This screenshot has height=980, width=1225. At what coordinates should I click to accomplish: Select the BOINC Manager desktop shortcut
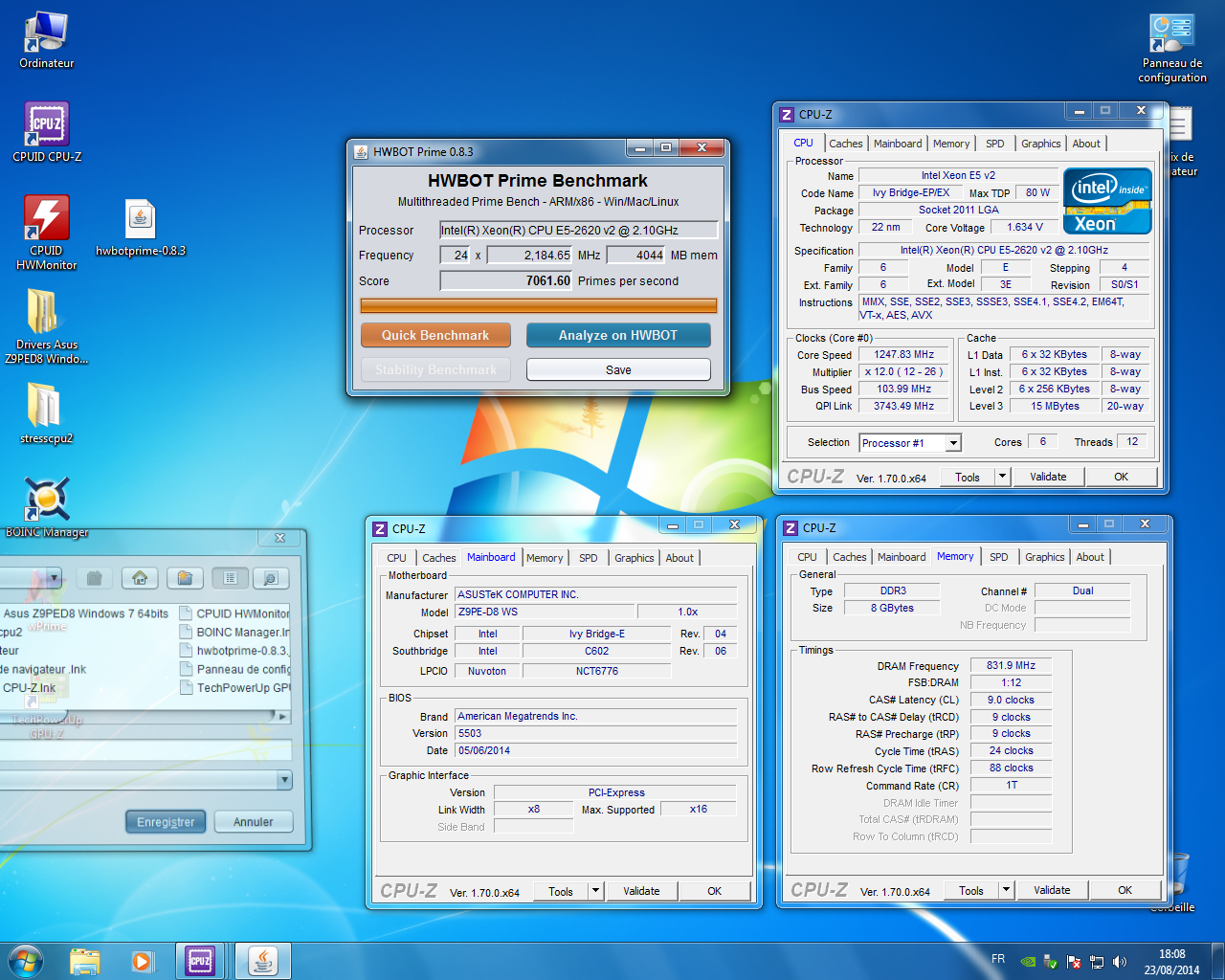[x=46, y=507]
